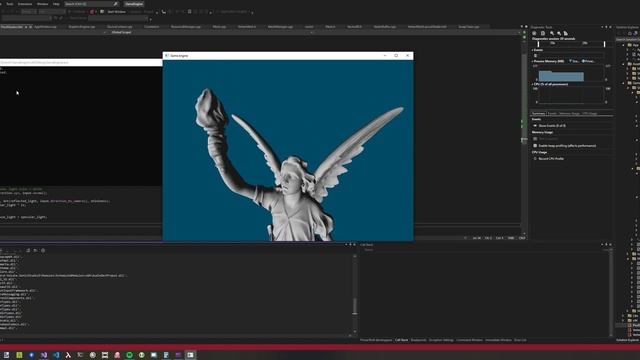This screenshot has width=640, height=360.
Task: Close the Diagnostic Tools panel
Action: click(x=610, y=27)
